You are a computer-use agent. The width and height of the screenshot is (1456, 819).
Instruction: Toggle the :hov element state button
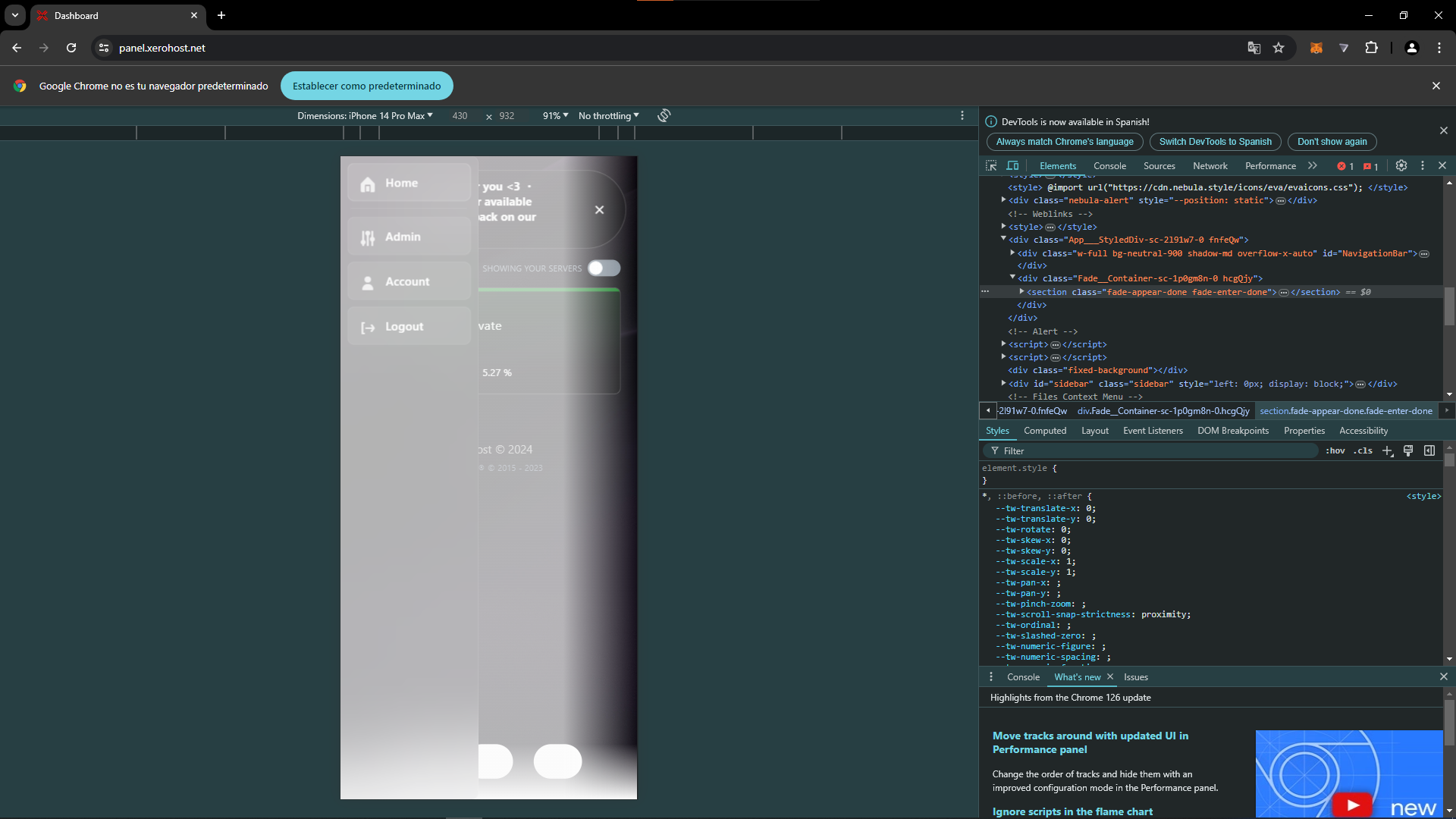(x=1335, y=450)
